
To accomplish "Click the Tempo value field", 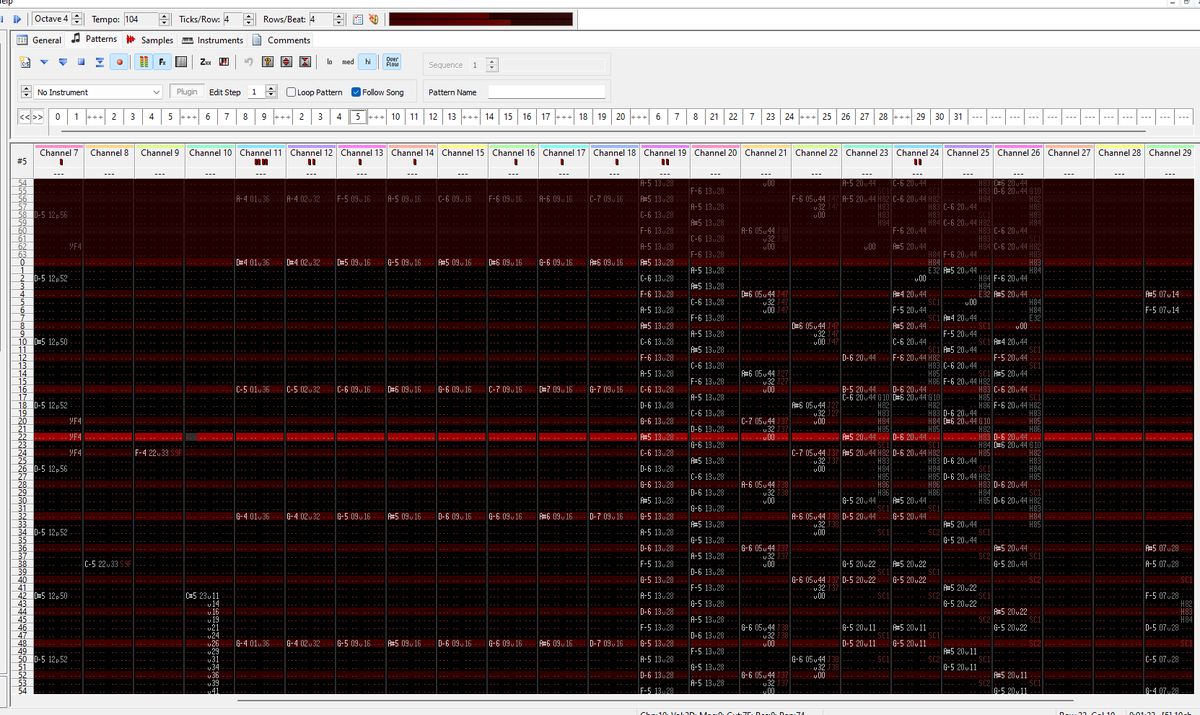I will pos(140,19).
